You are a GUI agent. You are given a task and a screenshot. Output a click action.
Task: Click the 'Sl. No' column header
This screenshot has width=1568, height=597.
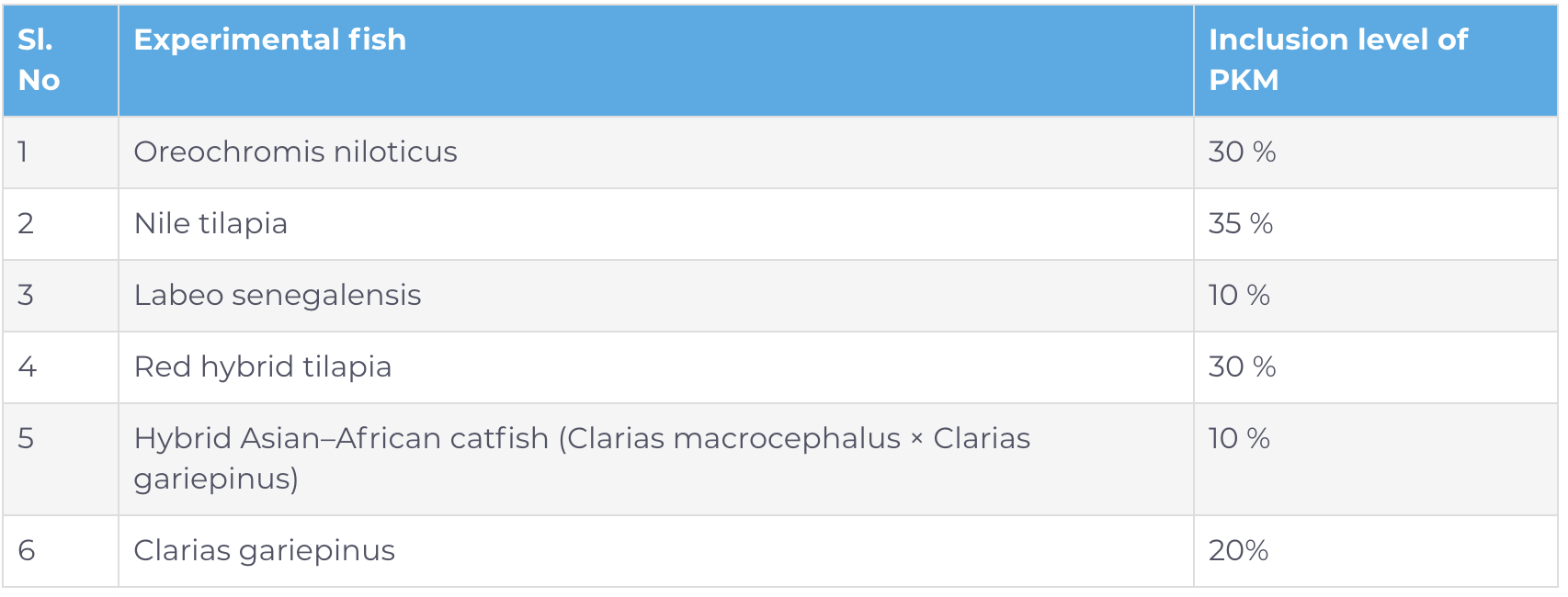pos(39,60)
